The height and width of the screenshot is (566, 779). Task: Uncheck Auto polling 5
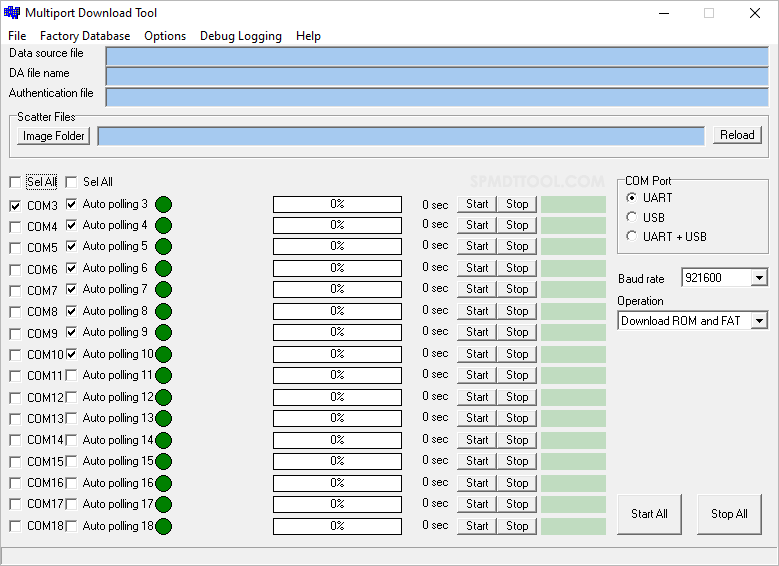click(72, 246)
